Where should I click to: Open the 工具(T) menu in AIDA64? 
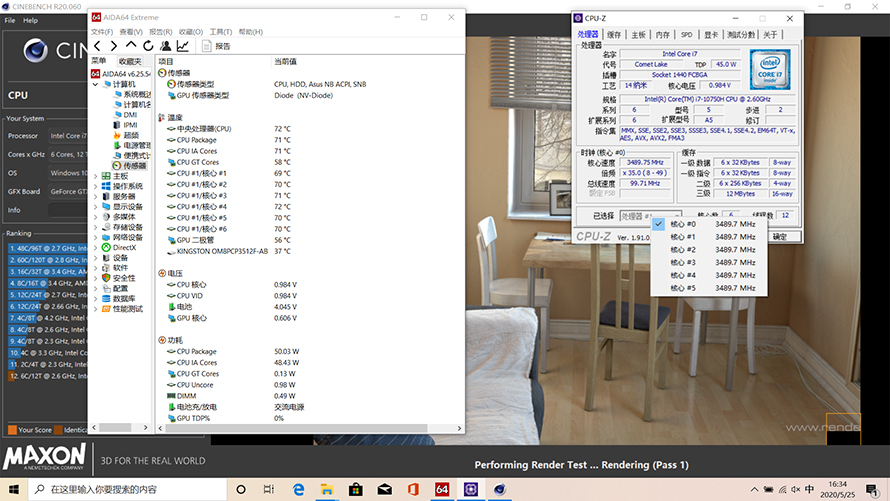221,32
